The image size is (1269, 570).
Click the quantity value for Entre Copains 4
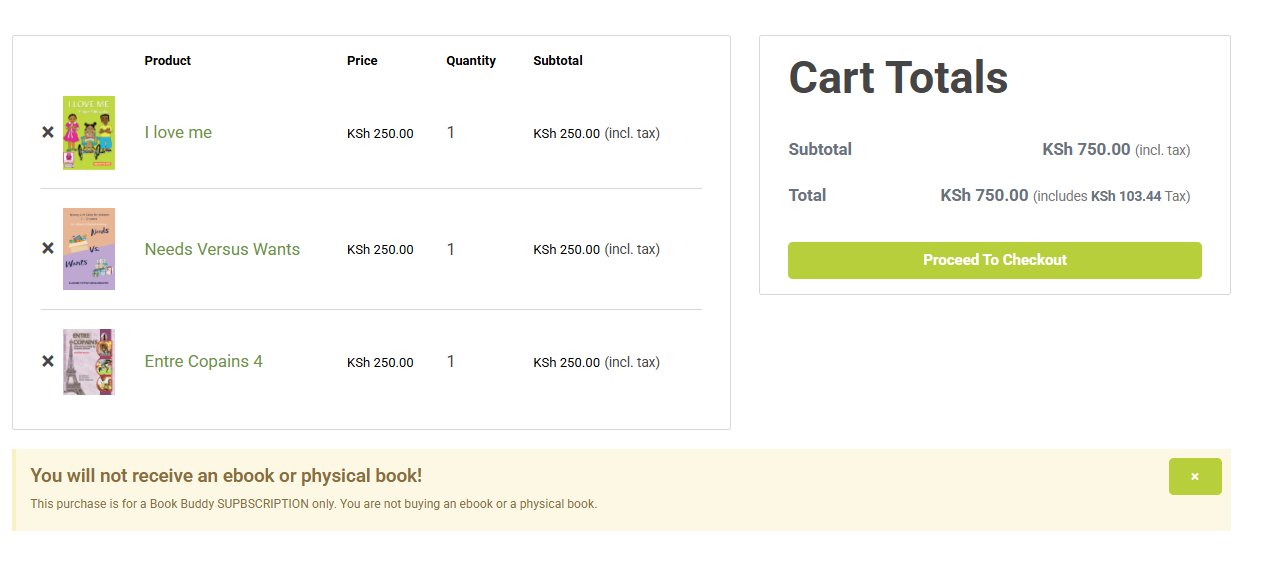coord(451,361)
